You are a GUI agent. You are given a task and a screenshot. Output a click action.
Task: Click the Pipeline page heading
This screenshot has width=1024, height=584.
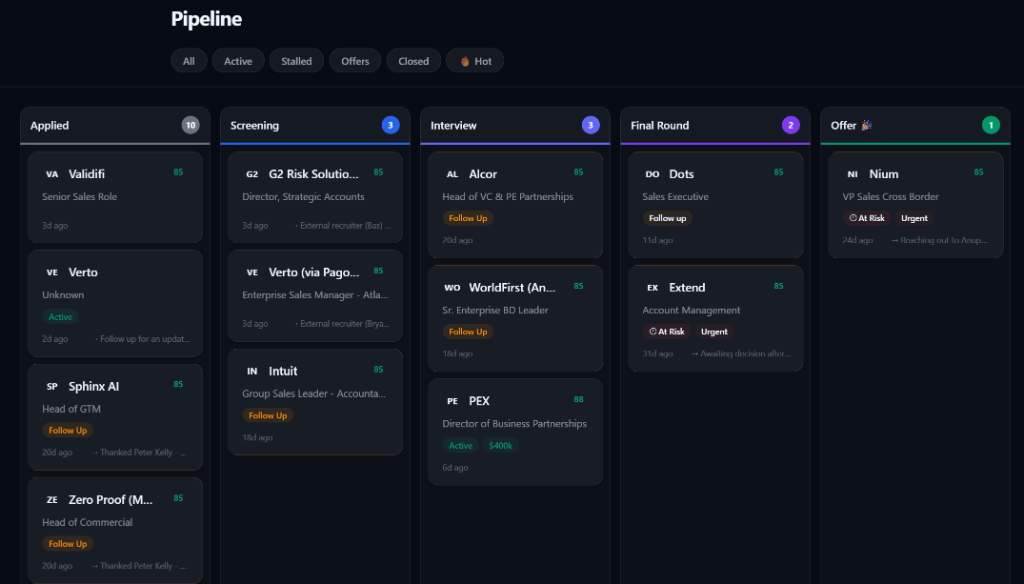[206, 19]
